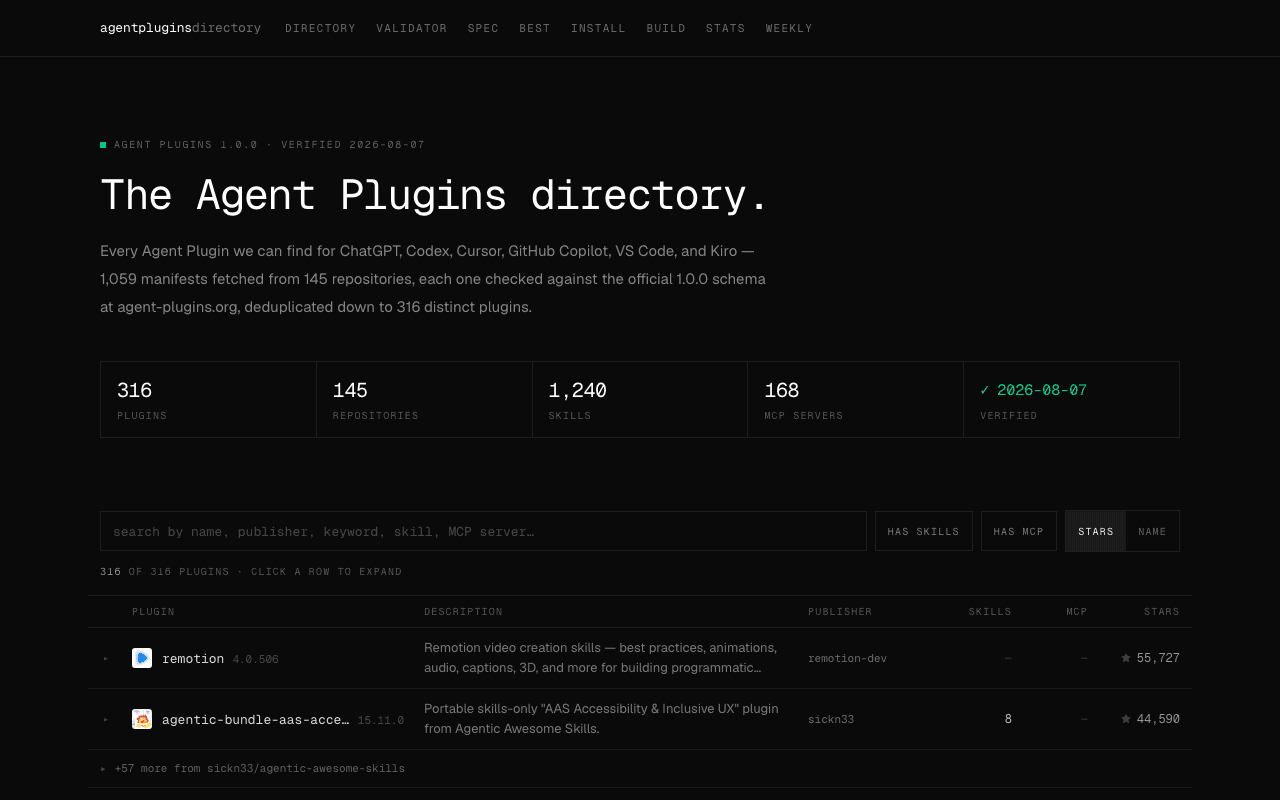Toggle the HAS MCP filter
This screenshot has width=1280, height=800.
click(x=1018, y=531)
